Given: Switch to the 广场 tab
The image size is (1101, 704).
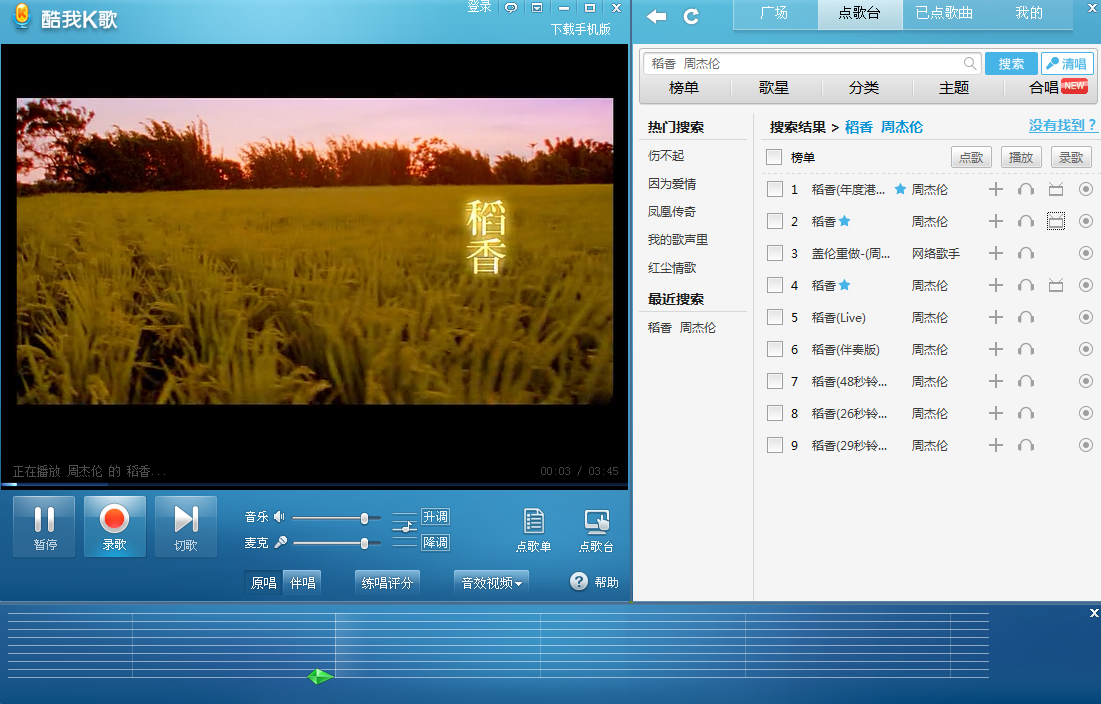Looking at the screenshot, I should [x=775, y=13].
